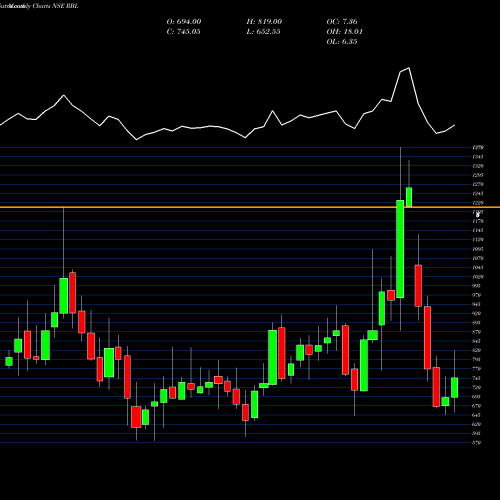
Task: Click the 'OC: 7.36' readout
Action: pyautogui.click(x=342, y=22)
